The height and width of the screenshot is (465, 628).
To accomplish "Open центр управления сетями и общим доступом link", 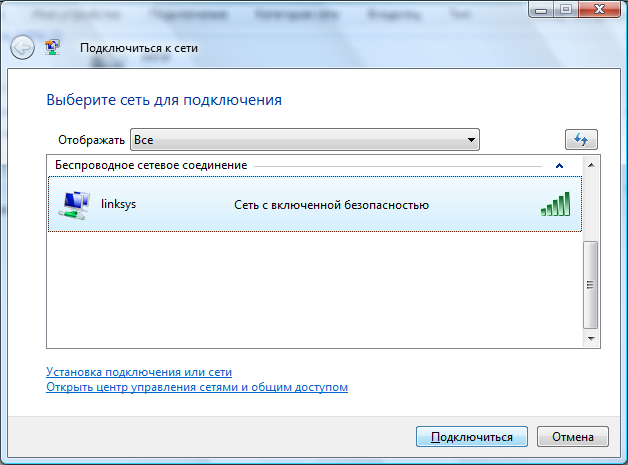I will 197,387.
